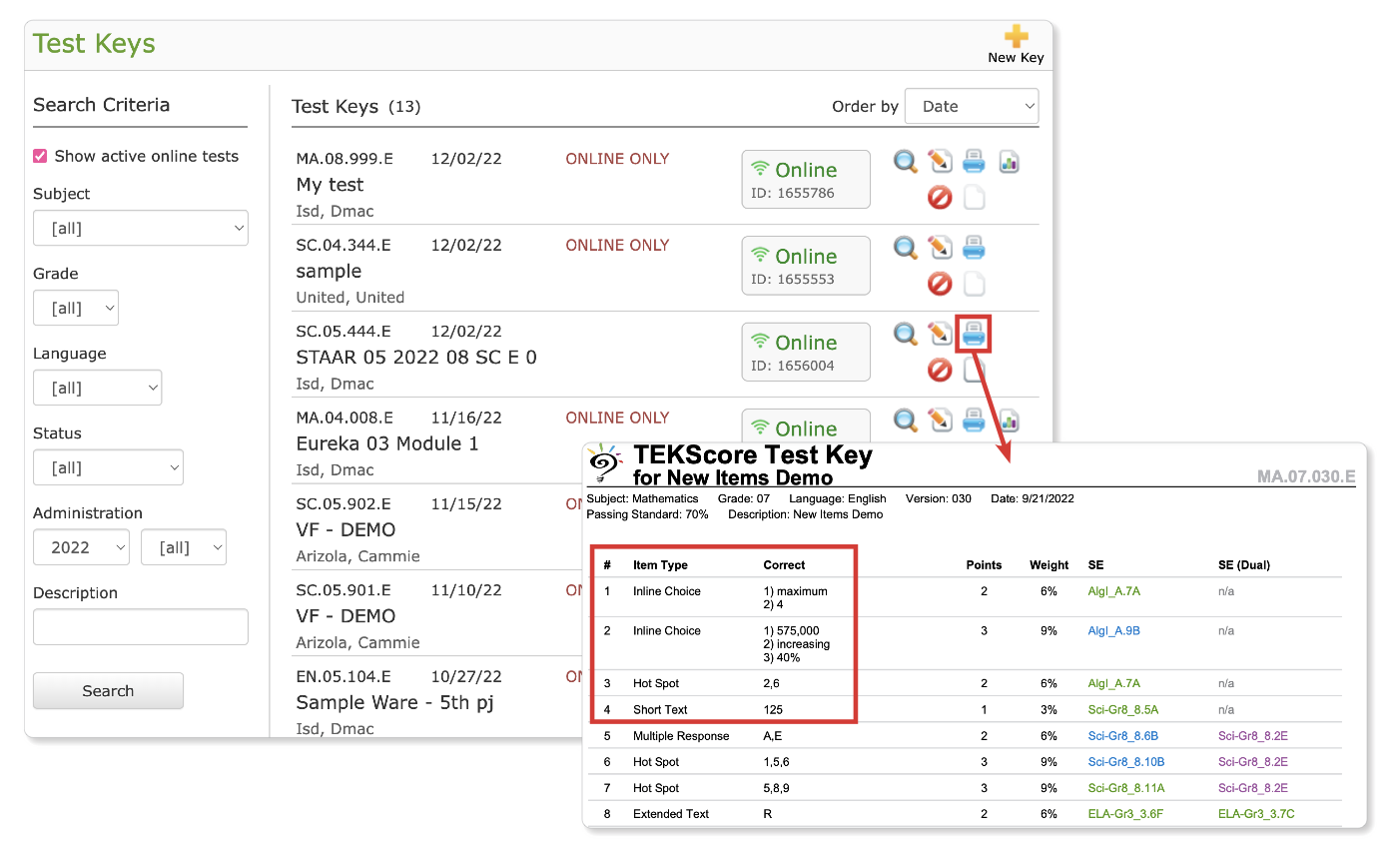Click the Online button for Eureka 03 Module 1
This screenshot has width=1400, height=845.
(806, 426)
